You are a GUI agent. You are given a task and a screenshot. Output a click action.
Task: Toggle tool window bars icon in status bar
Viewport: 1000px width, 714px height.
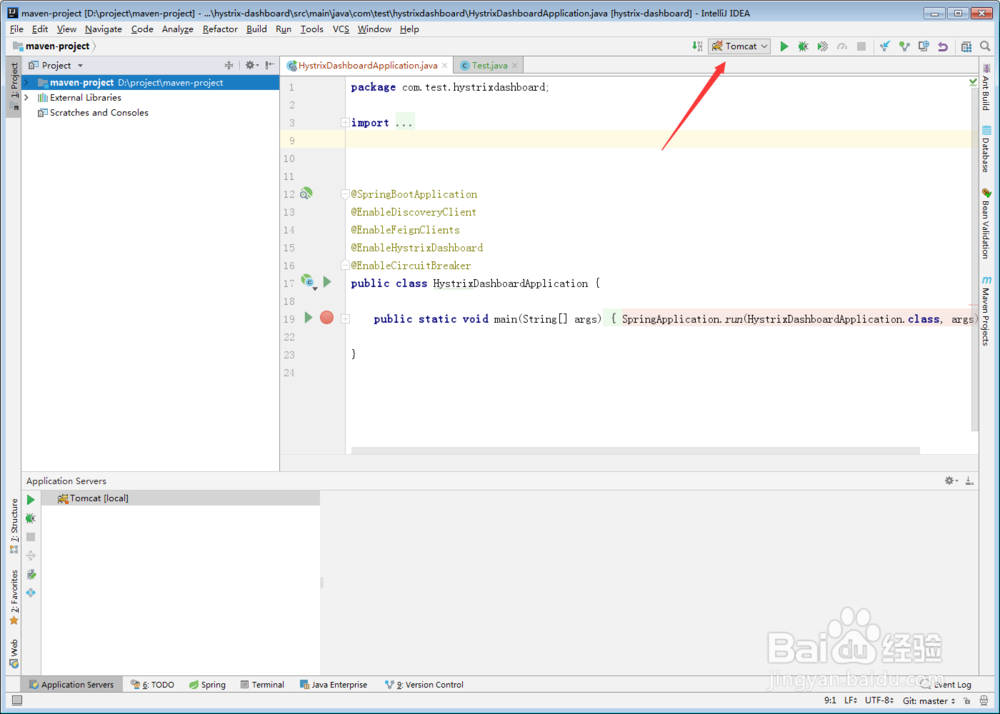pos(17,701)
